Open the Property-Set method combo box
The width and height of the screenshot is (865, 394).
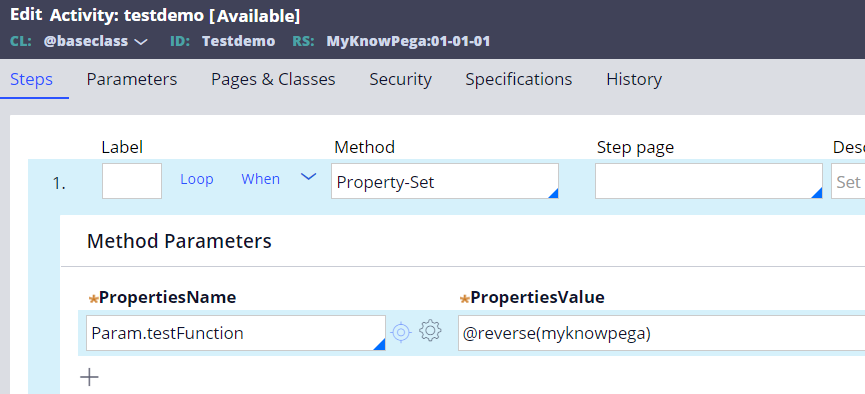(x=445, y=181)
